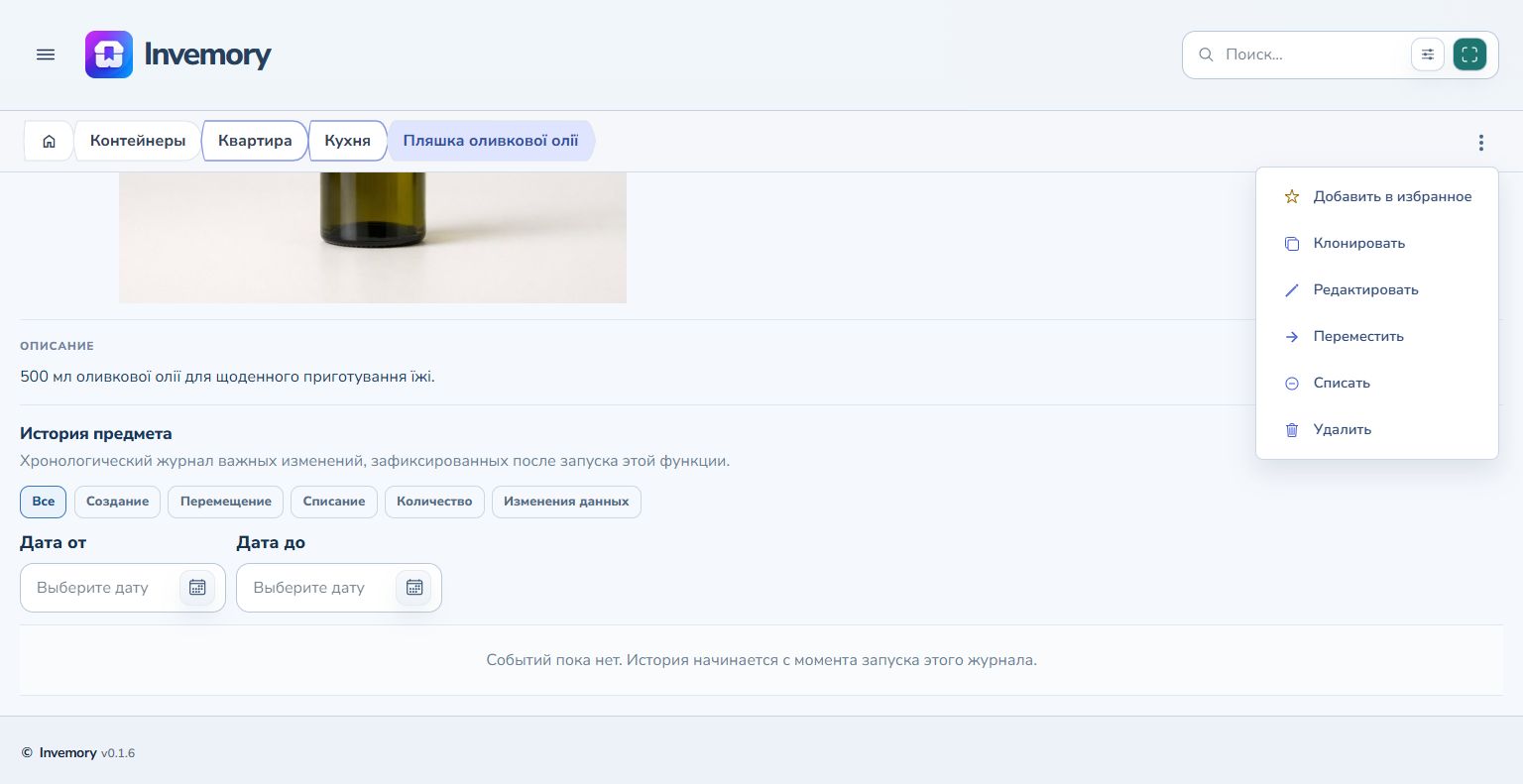
Task: Go to home via breadcrumb icon
Action: tap(49, 141)
